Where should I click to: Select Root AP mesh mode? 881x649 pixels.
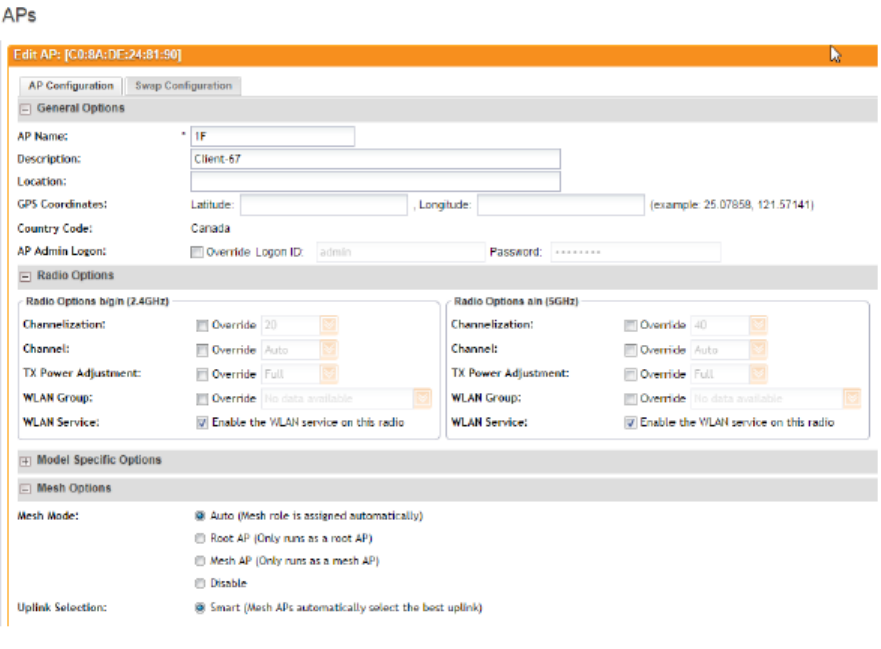tap(199, 538)
